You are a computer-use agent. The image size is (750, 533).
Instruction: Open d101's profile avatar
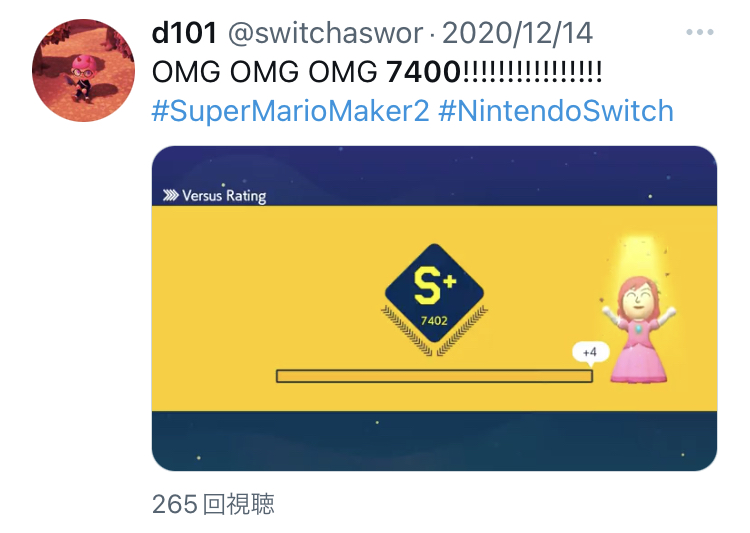coord(83,70)
